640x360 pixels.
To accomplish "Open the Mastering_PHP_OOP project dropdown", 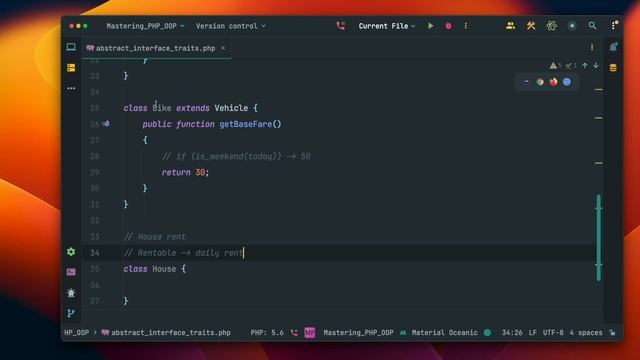I will pyautogui.click(x=145, y=26).
